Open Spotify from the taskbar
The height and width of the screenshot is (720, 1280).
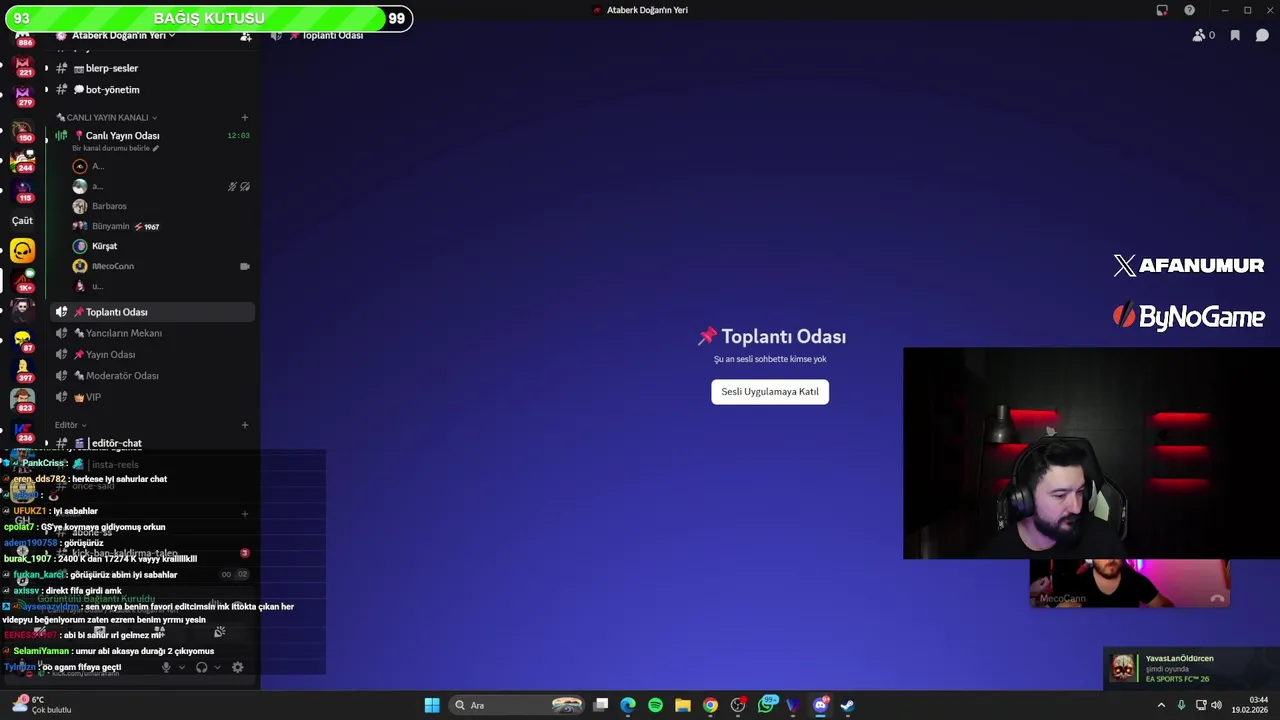[655, 705]
